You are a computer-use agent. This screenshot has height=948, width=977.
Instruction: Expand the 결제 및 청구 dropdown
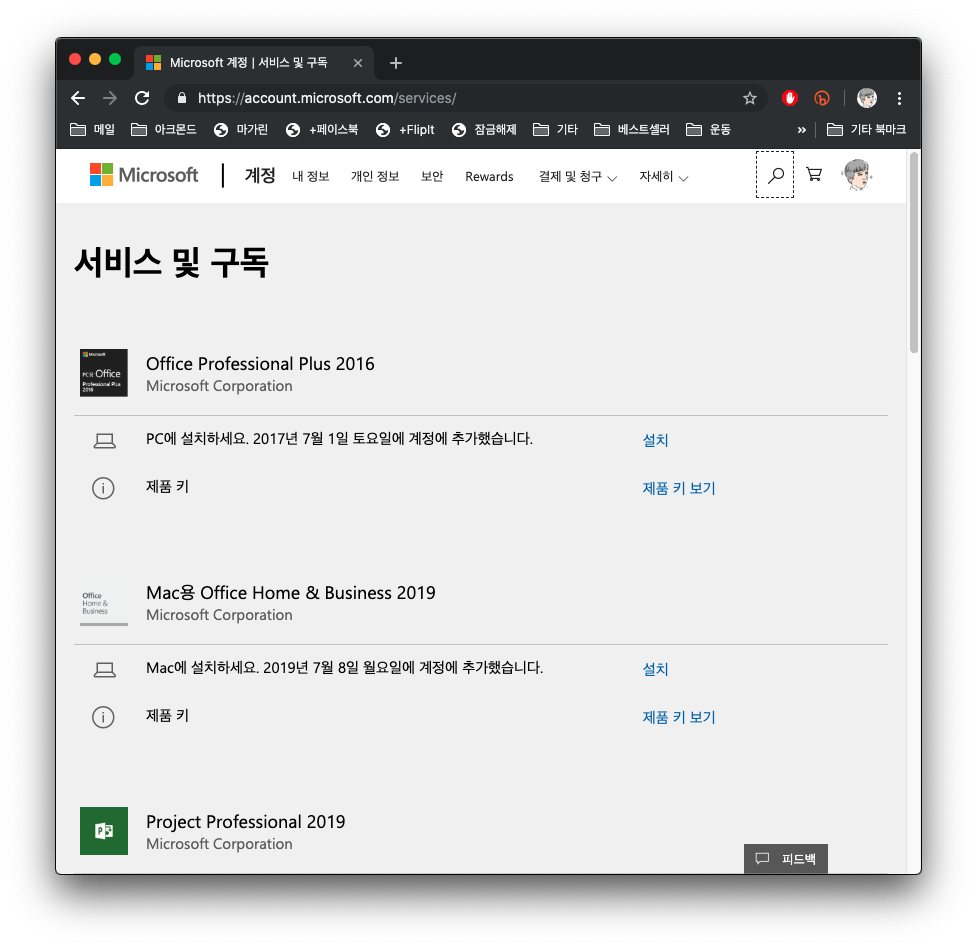click(x=577, y=177)
